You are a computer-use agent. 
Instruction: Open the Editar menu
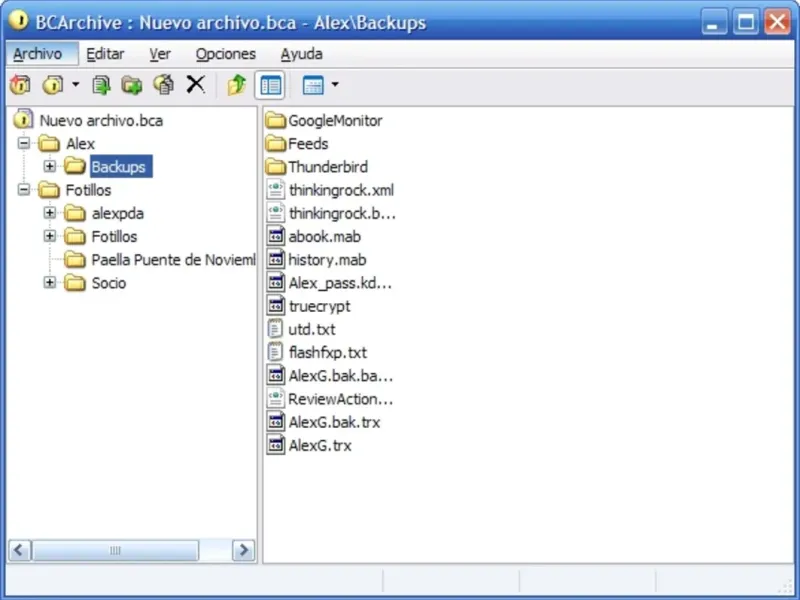(105, 54)
